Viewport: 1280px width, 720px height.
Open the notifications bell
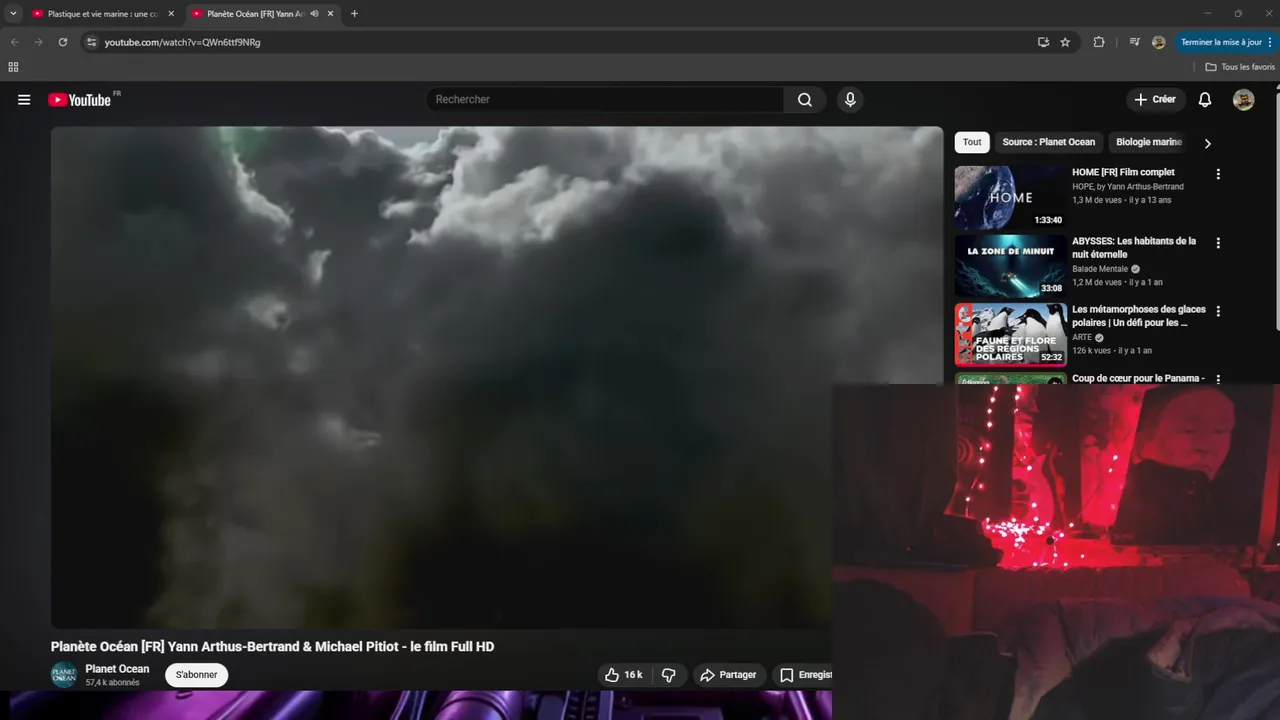coord(1205,100)
